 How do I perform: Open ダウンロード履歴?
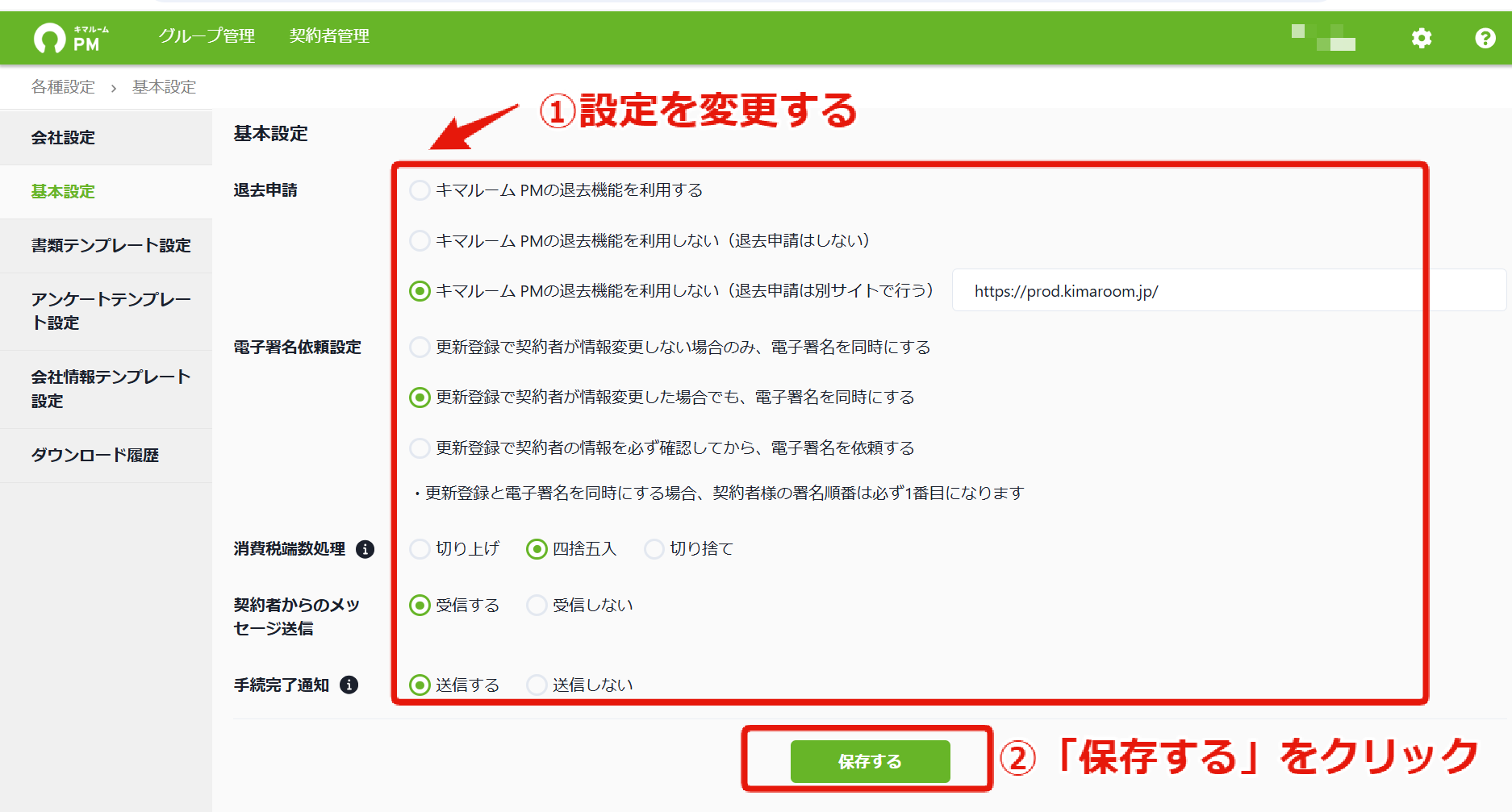(106, 456)
